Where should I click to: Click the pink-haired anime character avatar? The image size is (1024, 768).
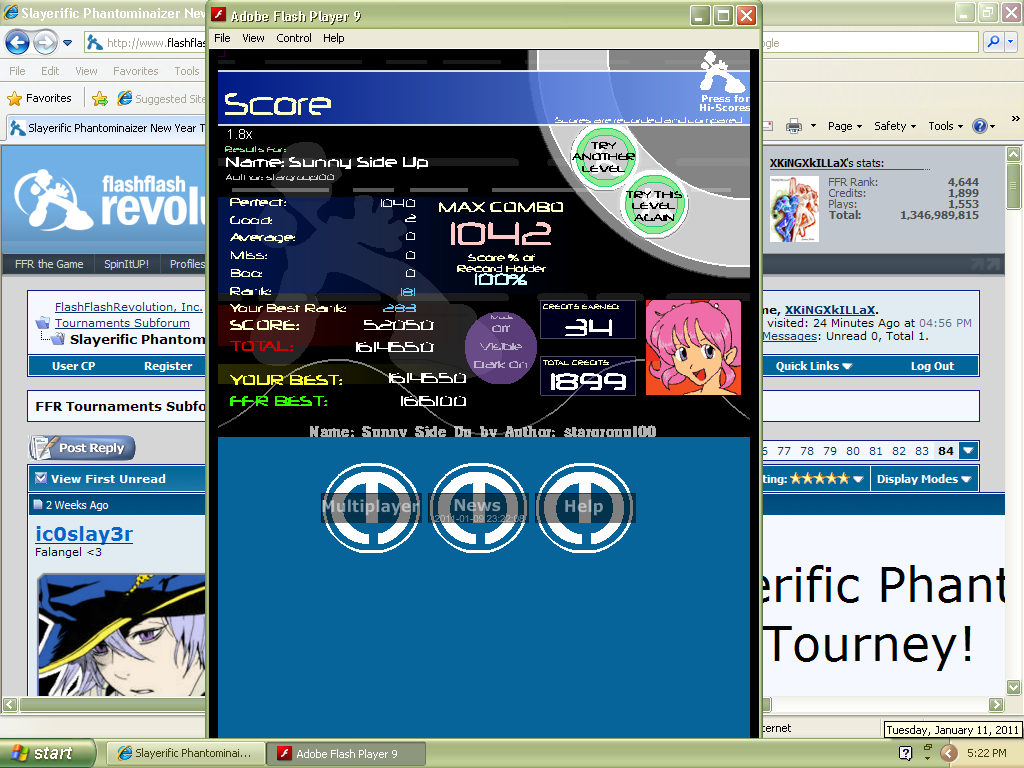click(693, 347)
